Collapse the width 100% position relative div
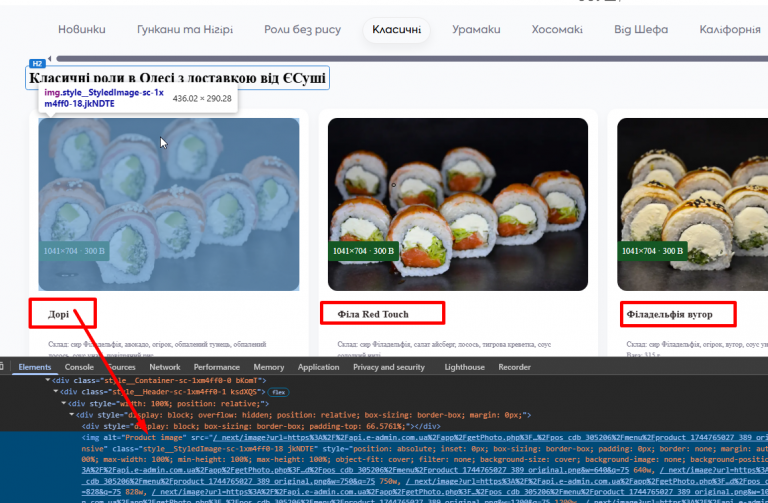This screenshot has width=768, height=503. [x=64, y=403]
